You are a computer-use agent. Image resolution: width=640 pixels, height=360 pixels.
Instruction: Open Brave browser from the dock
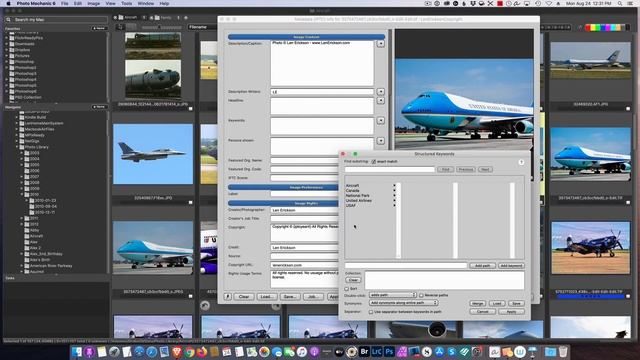176,352
